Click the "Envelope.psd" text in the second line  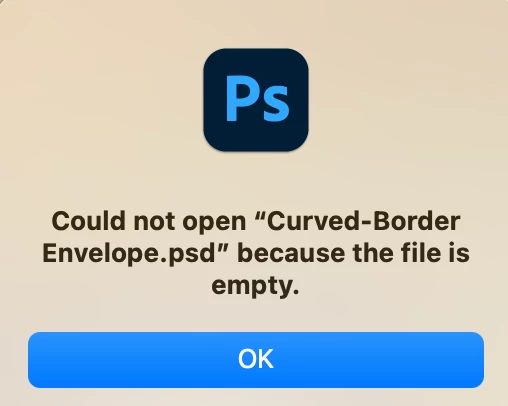click(129, 254)
